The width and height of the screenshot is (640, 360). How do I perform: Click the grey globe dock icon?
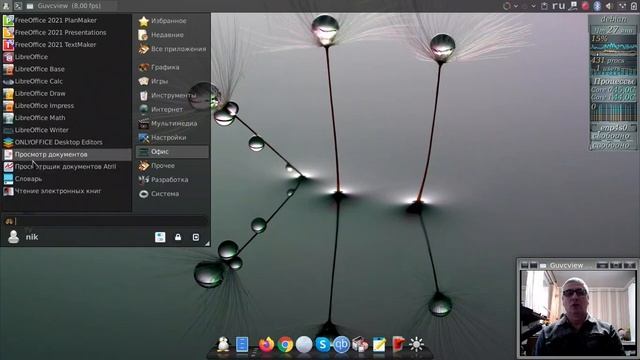(304, 344)
